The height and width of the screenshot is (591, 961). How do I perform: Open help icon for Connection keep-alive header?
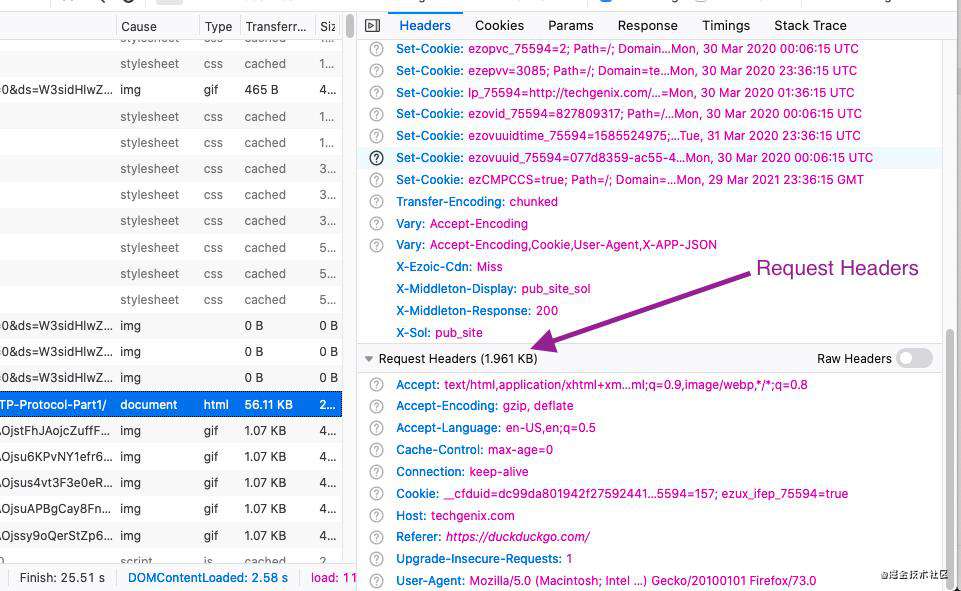tap(376, 472)
